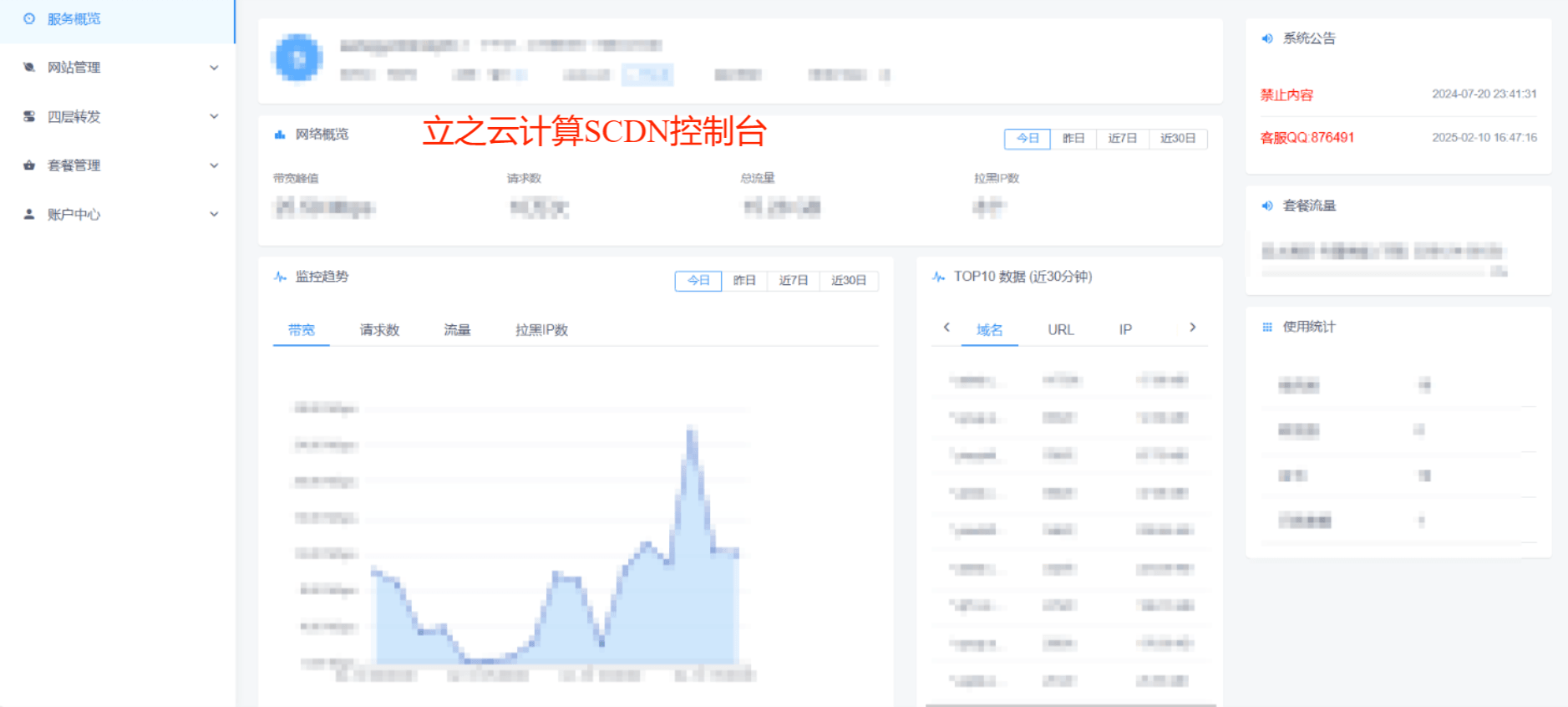1568x707 pixels.
Task: Expand the 账户中心 menu chevron
Action: [x=214, y=214]
